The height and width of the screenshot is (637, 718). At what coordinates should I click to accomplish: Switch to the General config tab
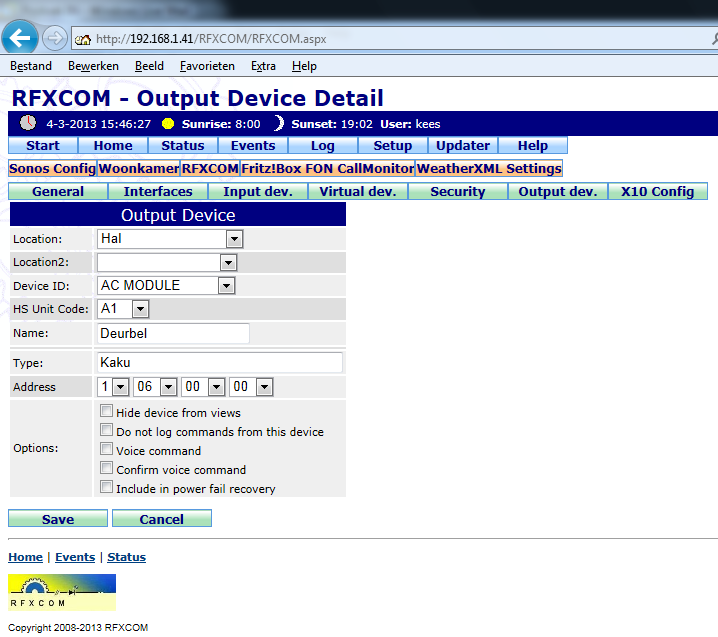pos(58,191)
